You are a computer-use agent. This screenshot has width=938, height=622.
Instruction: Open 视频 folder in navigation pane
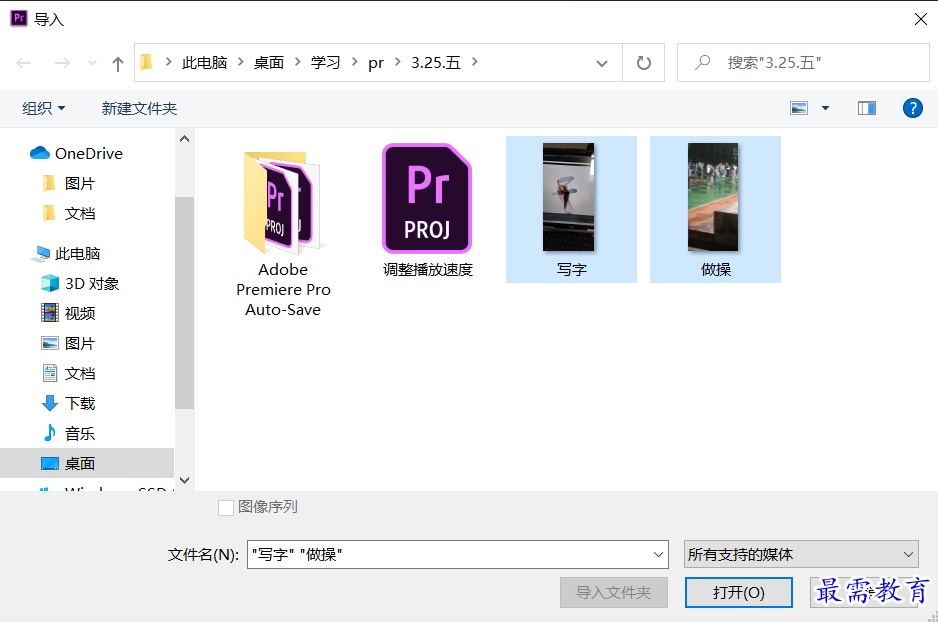tap(68, 313)
